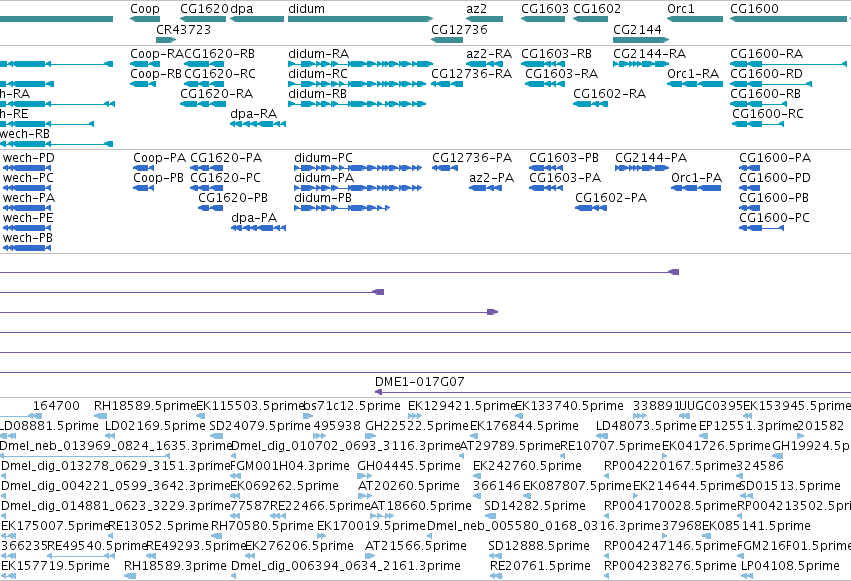The height and width of the screenshot is (581, 851).
Task: Click the EK170019.5prime EST label
Action: point(371,526)
